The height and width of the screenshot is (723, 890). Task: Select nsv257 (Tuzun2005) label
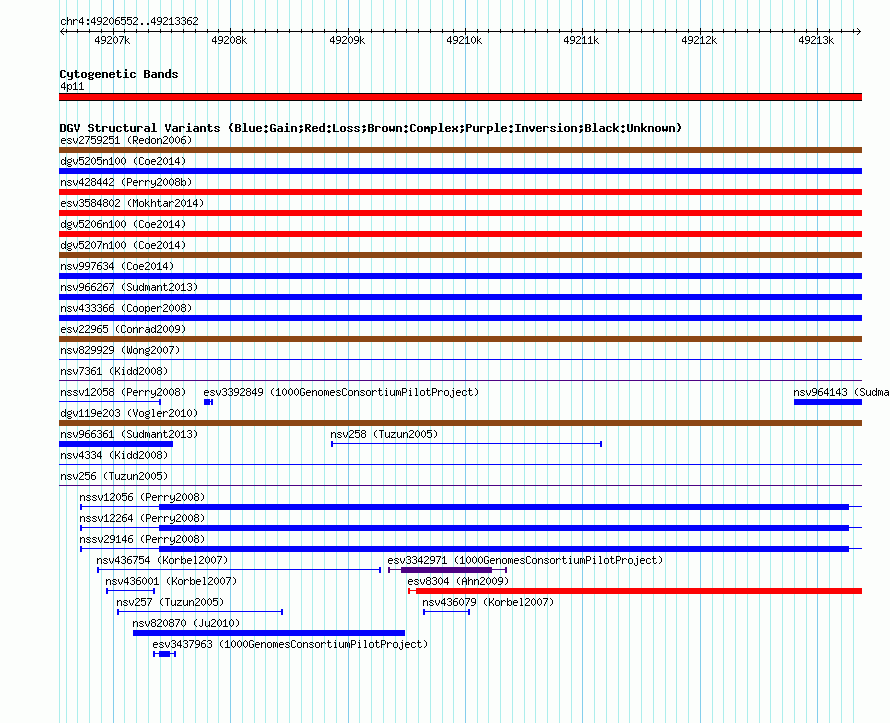coord(170,602)
